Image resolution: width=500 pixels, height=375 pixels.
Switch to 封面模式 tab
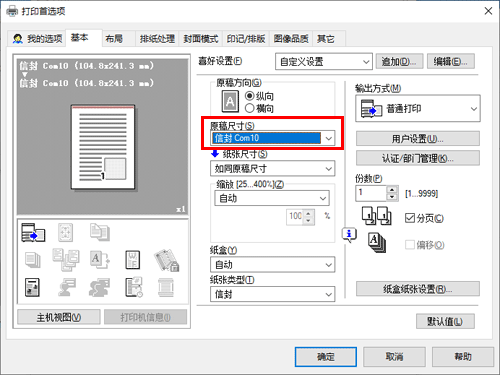pyautogui.click(x=201, y=39)
